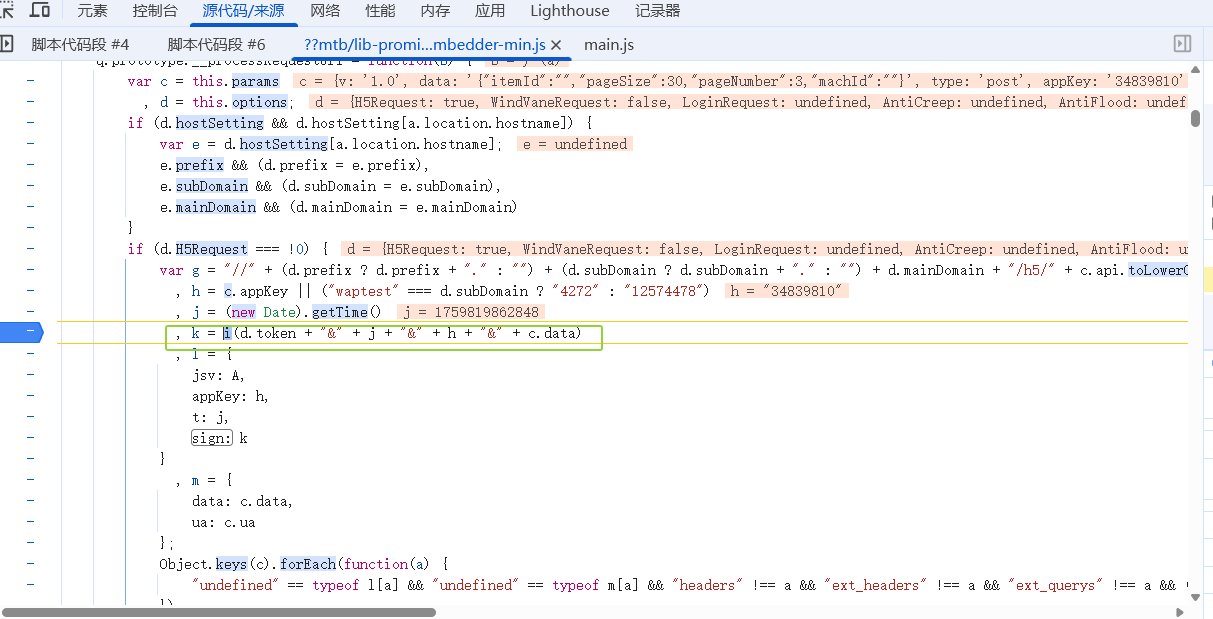Viewport: 1213px width, 619px height.
Task: Click 'options' after 'd = this.'
Action: pyautogui.click(x=259, y=102)
